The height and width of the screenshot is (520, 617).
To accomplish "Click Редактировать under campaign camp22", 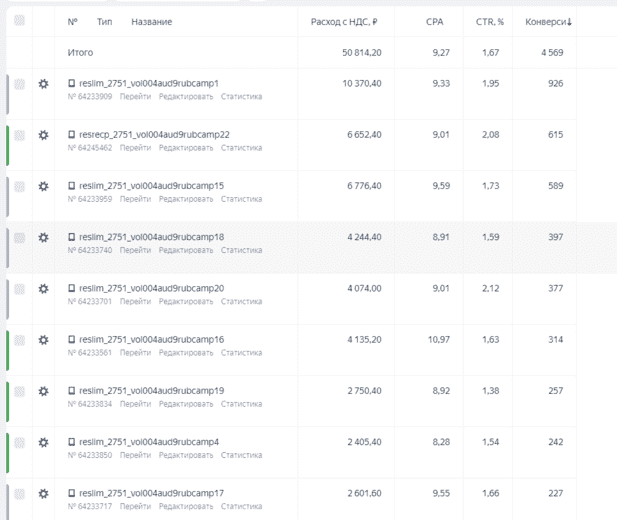I will pyautogui.click(x=186, y=148).
